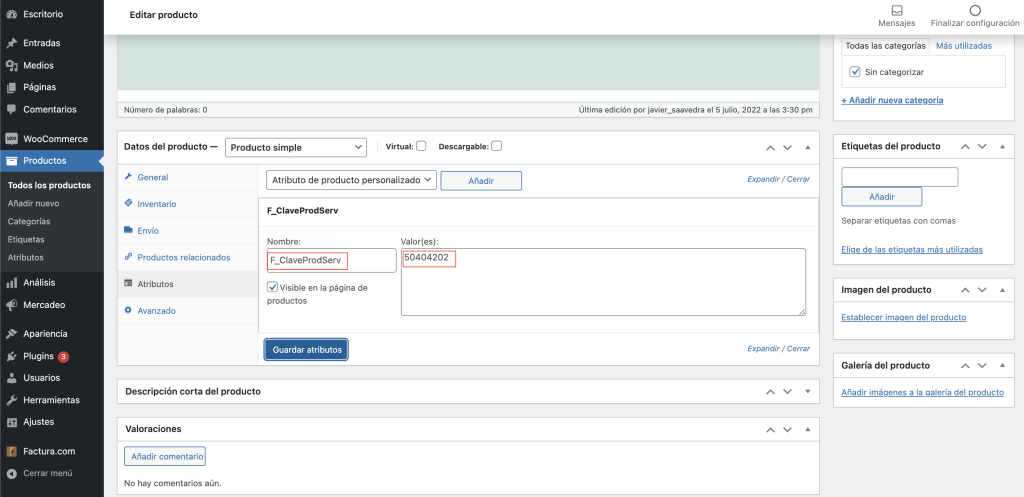This screenshot has height=497, width=1024.
Task: Click the Inventario tag icon
Action: point(129,204)
